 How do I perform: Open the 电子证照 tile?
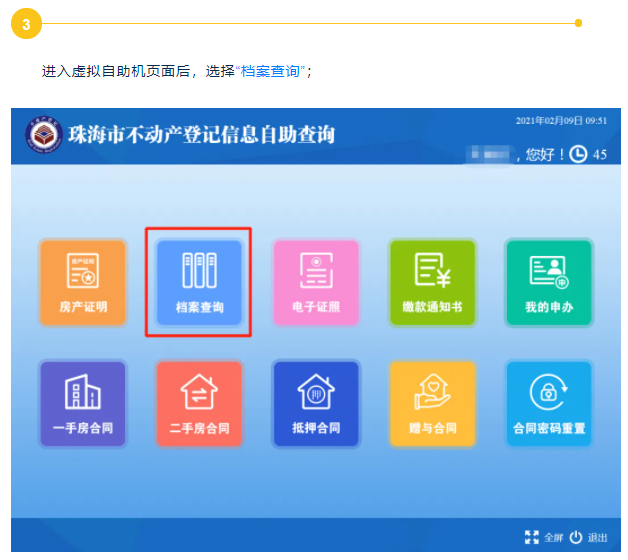(316, 282)
